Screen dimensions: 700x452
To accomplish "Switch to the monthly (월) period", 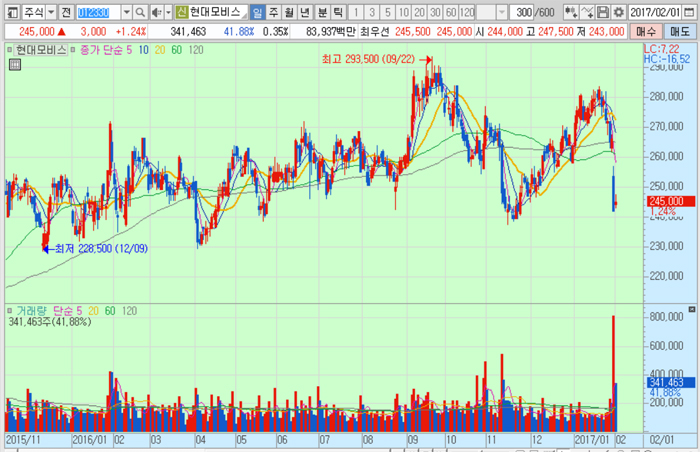I will point(290,12).
